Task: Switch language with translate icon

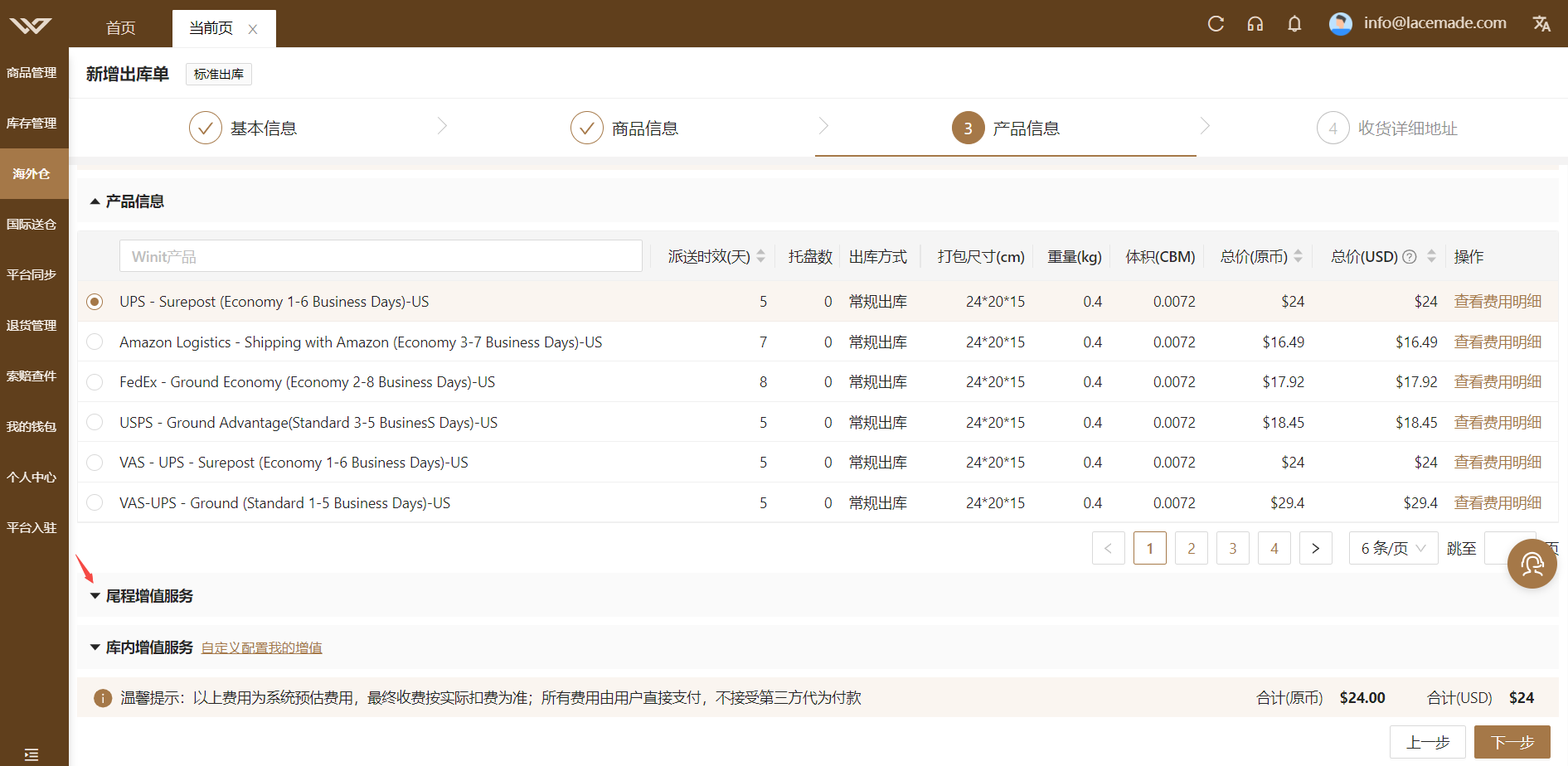Action: (x=1541, y=24)
